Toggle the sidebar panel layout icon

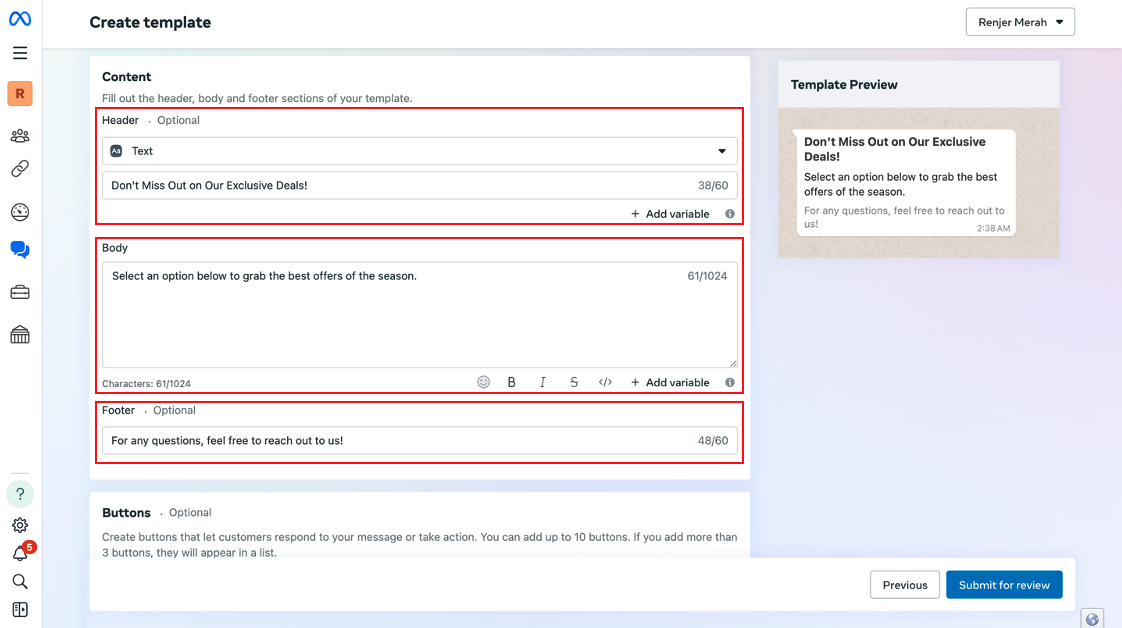20,609
